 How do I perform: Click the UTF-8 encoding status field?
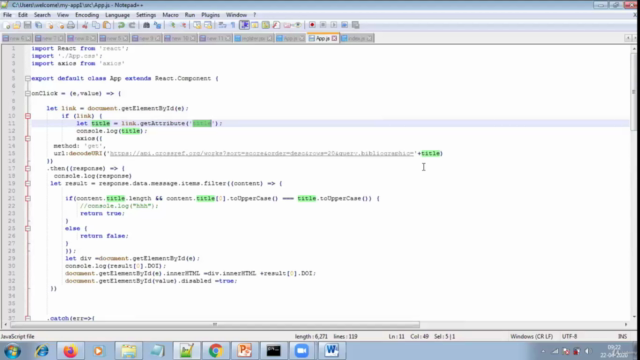pos(569,336)
